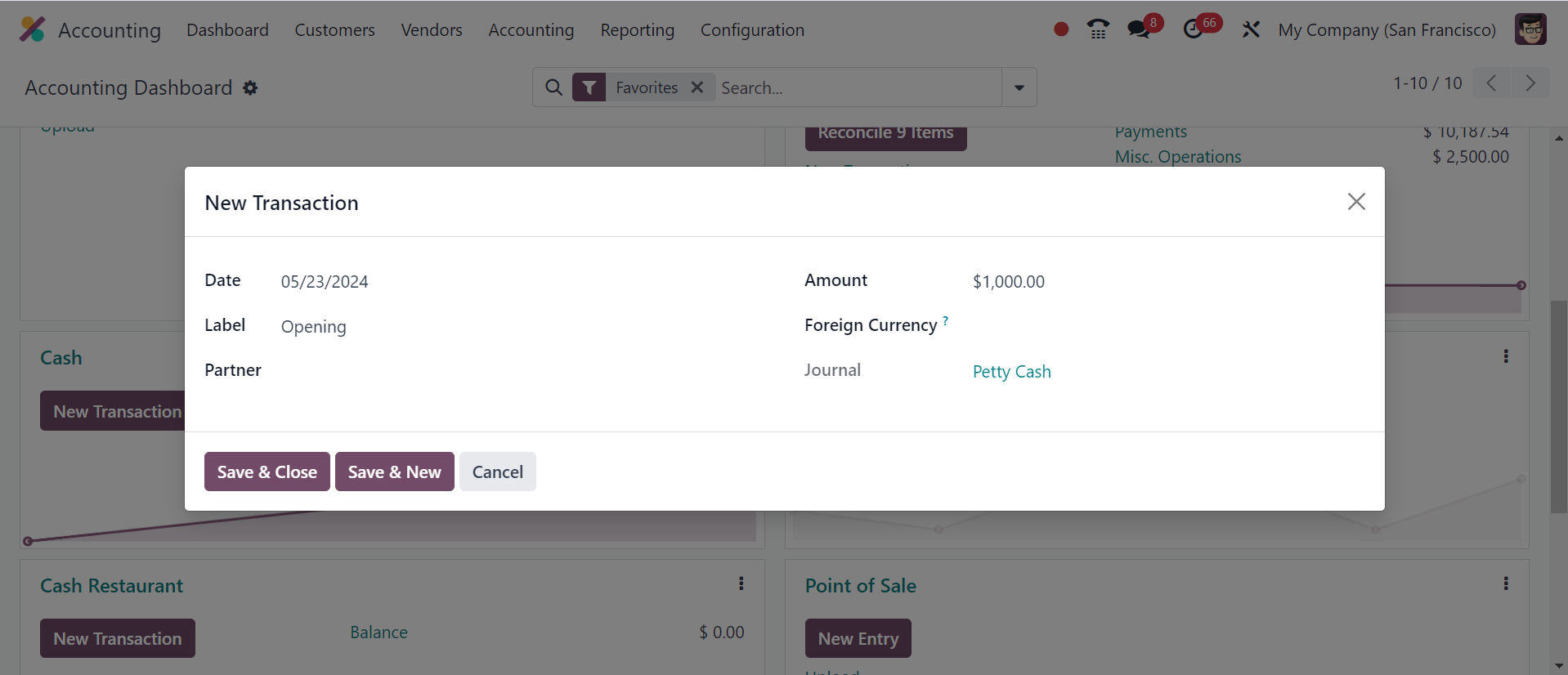Open the Reporting menu
Viewport: 1568px width, 675px height.
tap(637, 30)
